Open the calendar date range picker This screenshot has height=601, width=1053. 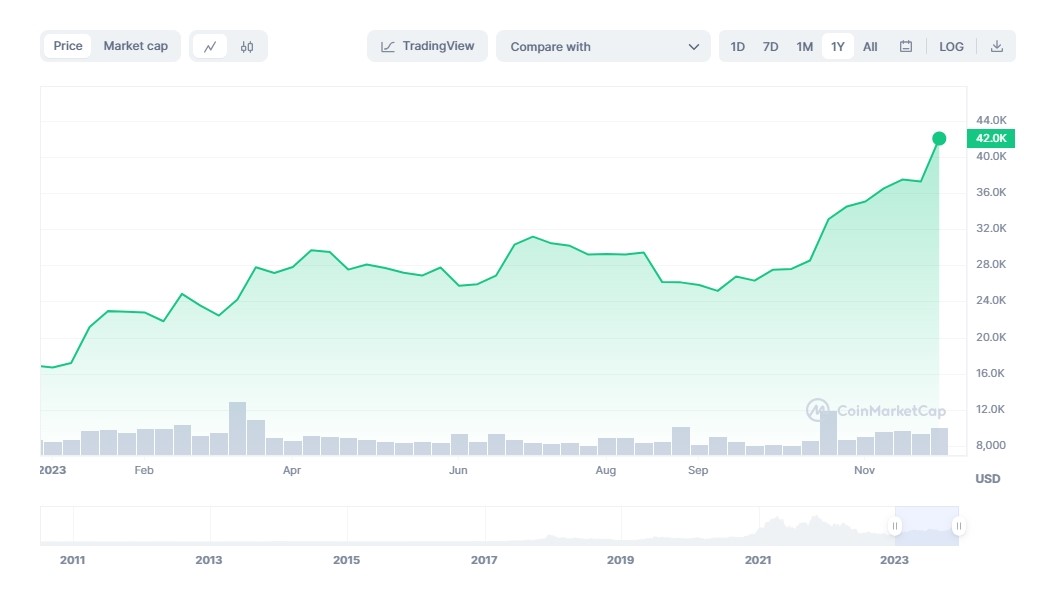[906, 46]
